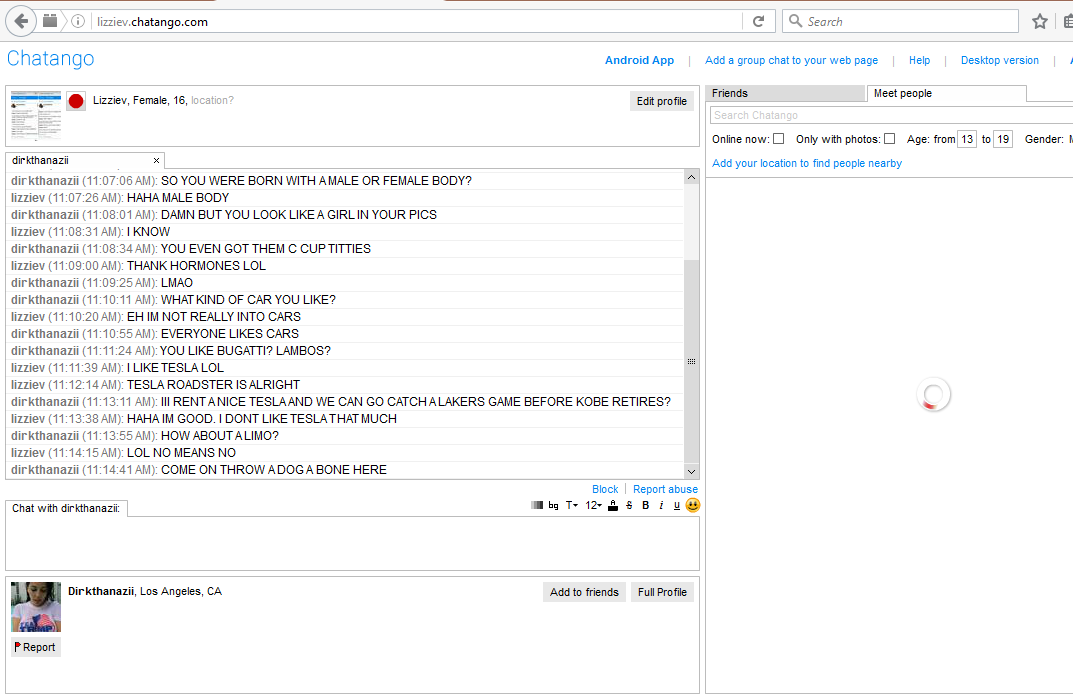Close the dirkthanazii chat tab
Screen dimensions: 1073x697
coord(156,160)
